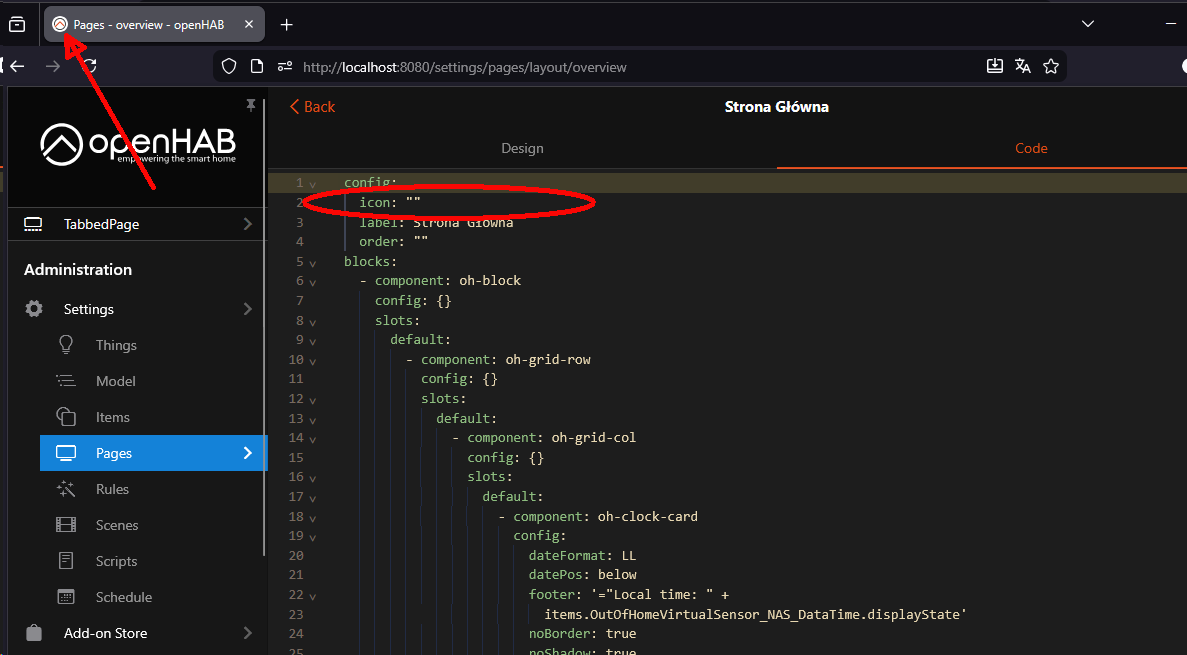The width and height of the screenshot is (1187, 655).
Task: Click the Schedule calendar icon
Action: tap(66, 597)
